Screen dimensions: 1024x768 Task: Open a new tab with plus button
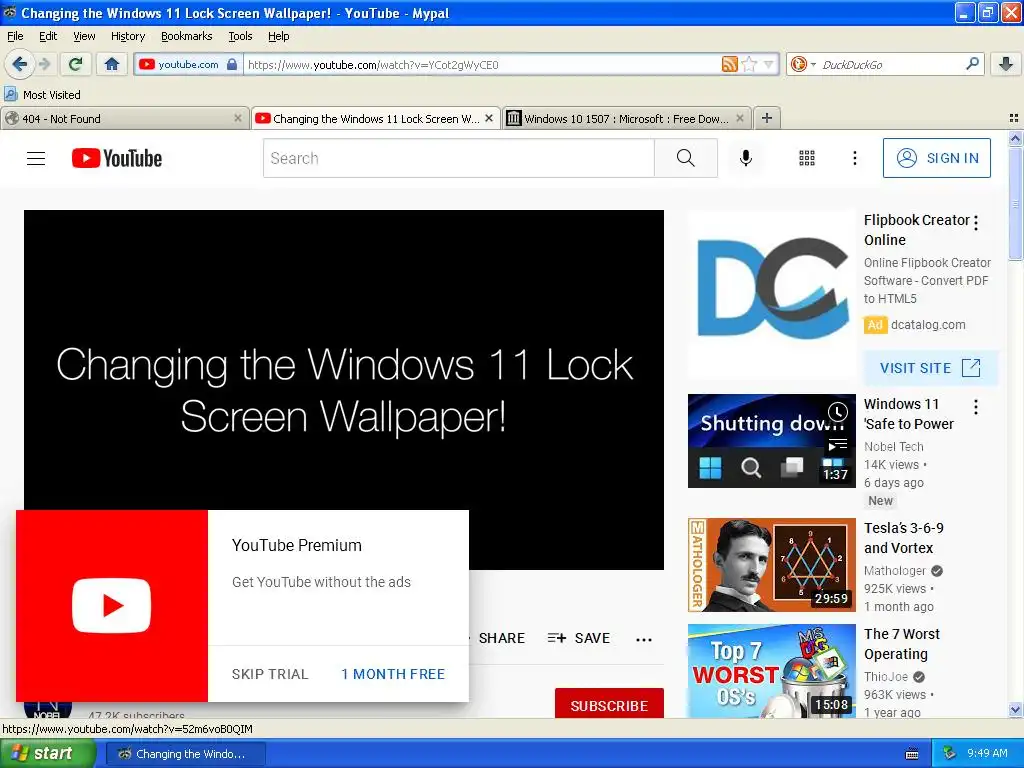767,118
